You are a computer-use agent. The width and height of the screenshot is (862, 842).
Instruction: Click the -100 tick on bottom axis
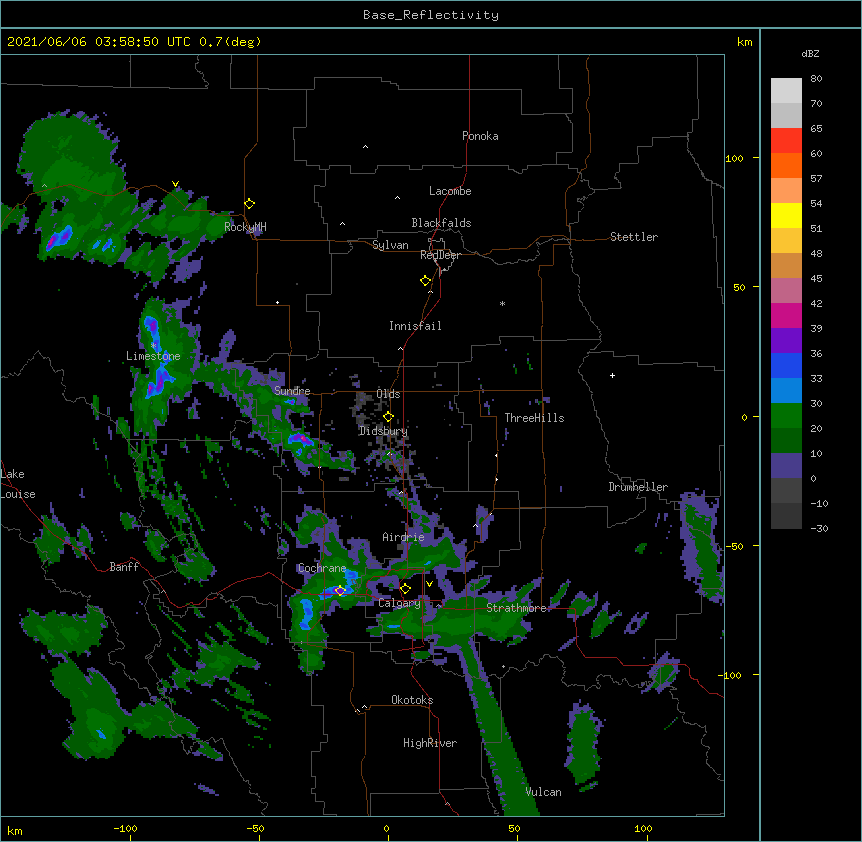125,828
